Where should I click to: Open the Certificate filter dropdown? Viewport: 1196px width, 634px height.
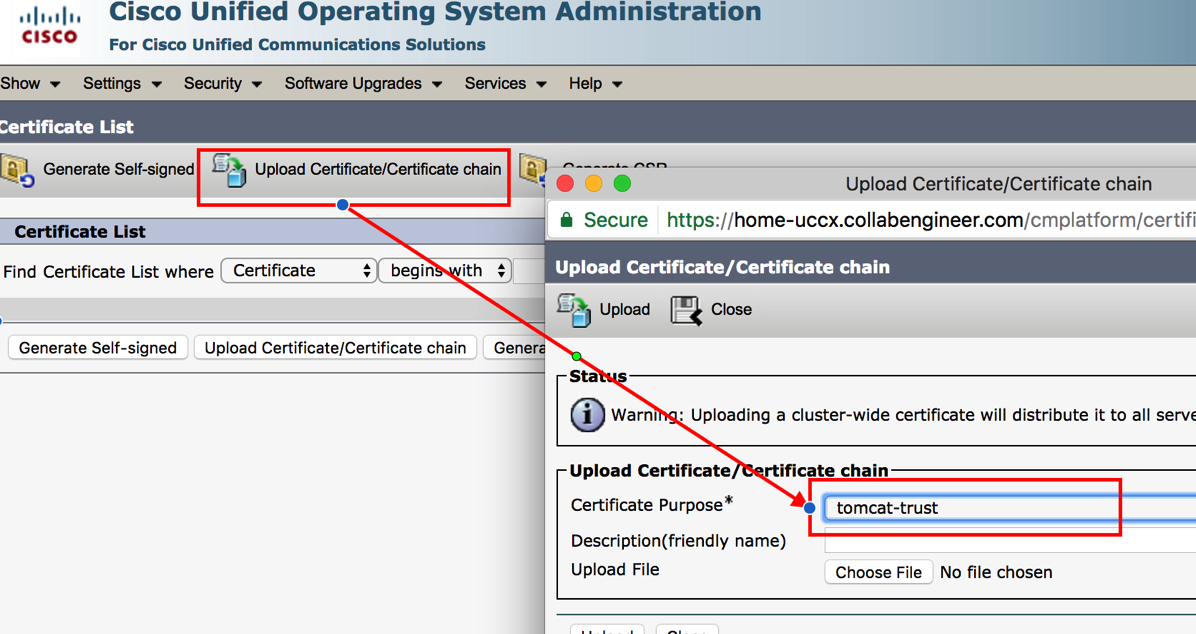click(x=298, y=271)
